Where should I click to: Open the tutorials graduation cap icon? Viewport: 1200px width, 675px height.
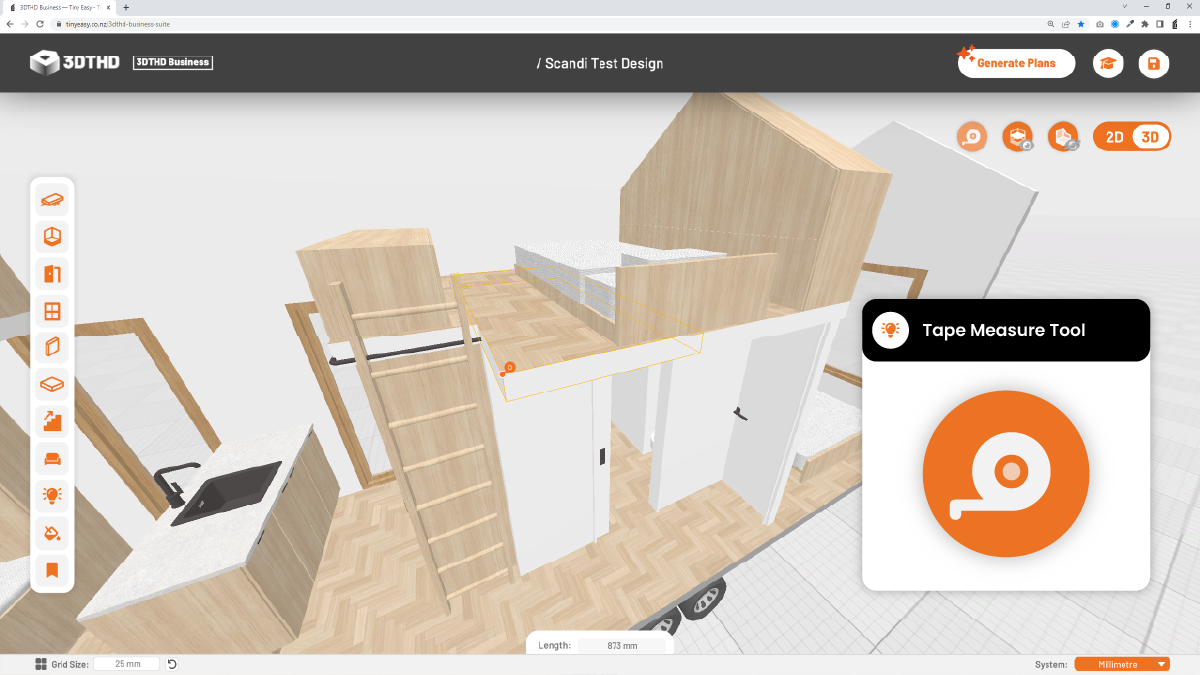click(x=1108, y=64)
